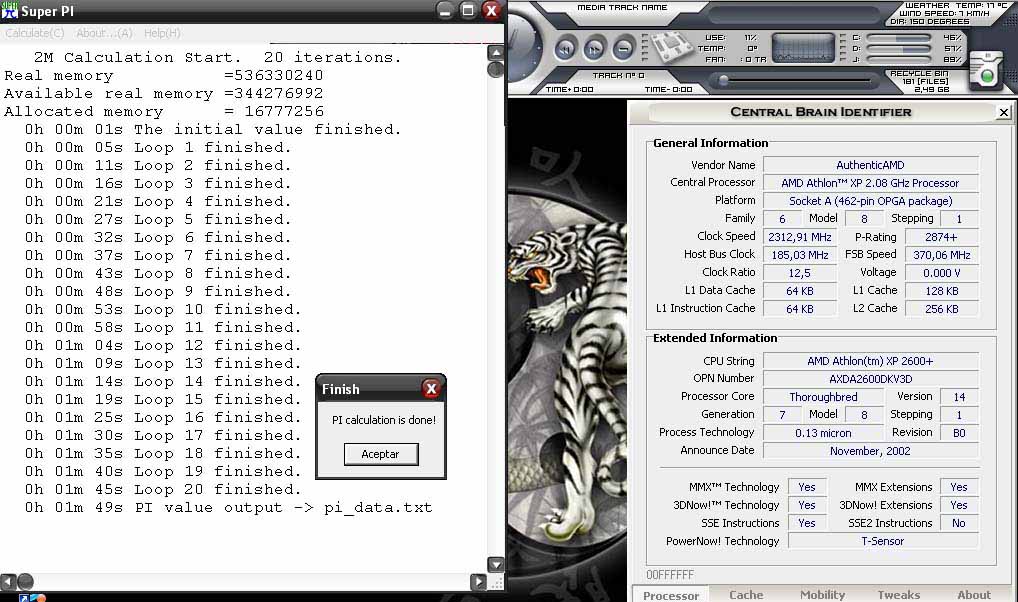Click Super PI horizontal scroll left arrow
Viewport: 1018px width, 602px height.
[8, 582]
